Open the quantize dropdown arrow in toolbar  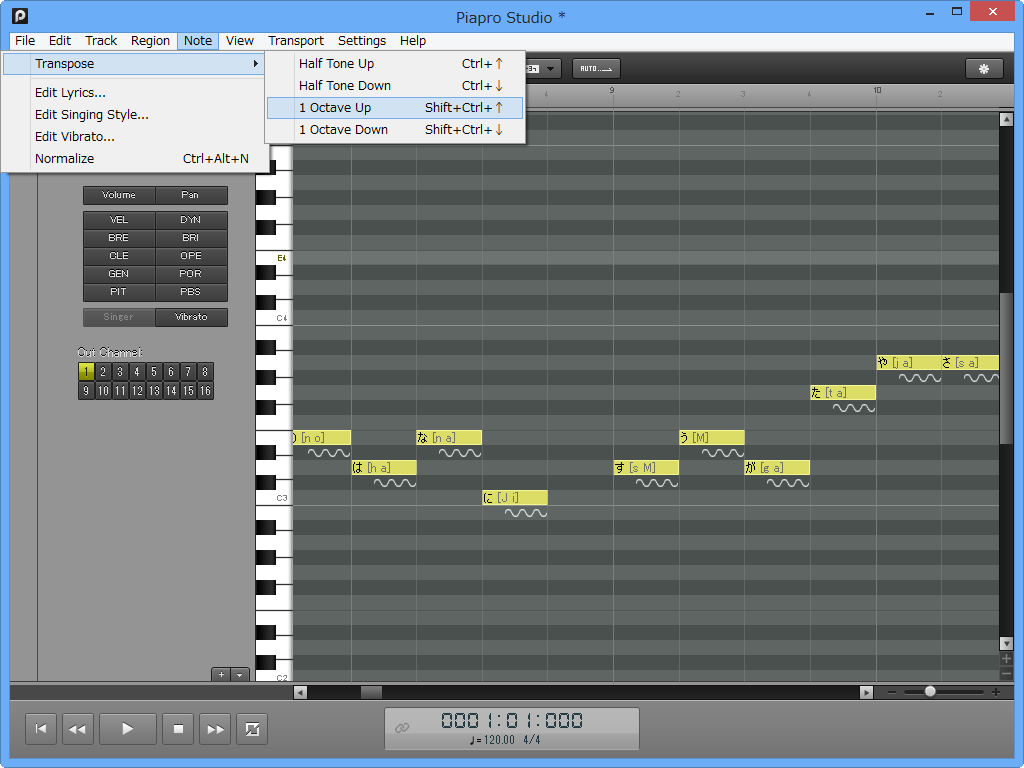click(551, 69)
